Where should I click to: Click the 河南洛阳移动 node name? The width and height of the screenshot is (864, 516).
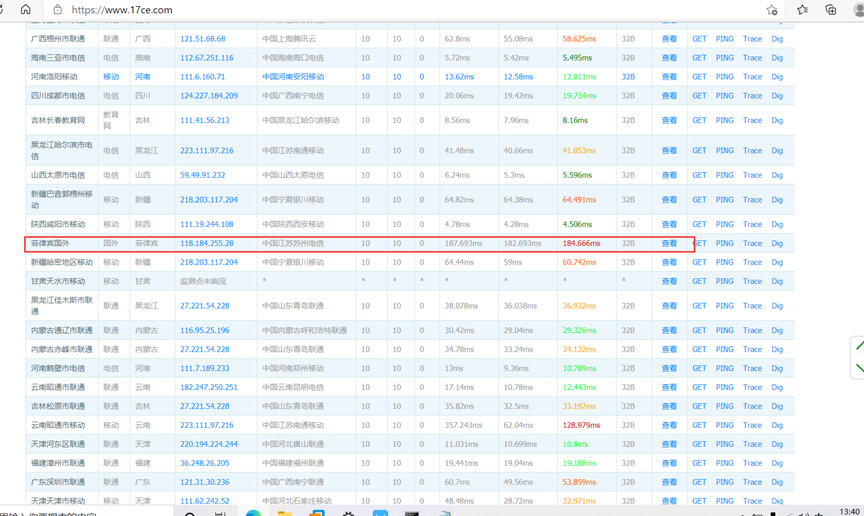coord(54,77)
